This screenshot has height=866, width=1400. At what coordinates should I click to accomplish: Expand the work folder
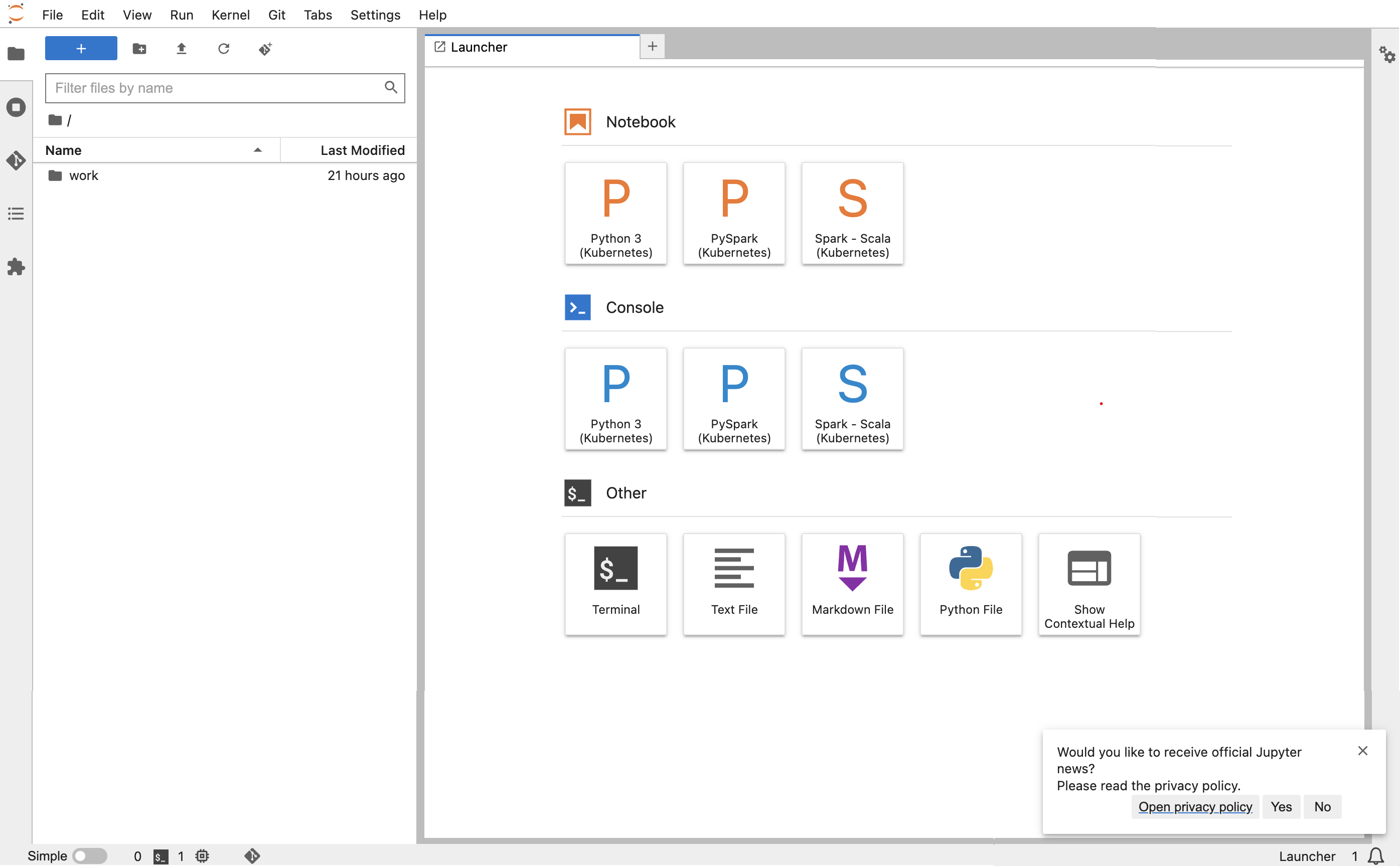(84, 175)
